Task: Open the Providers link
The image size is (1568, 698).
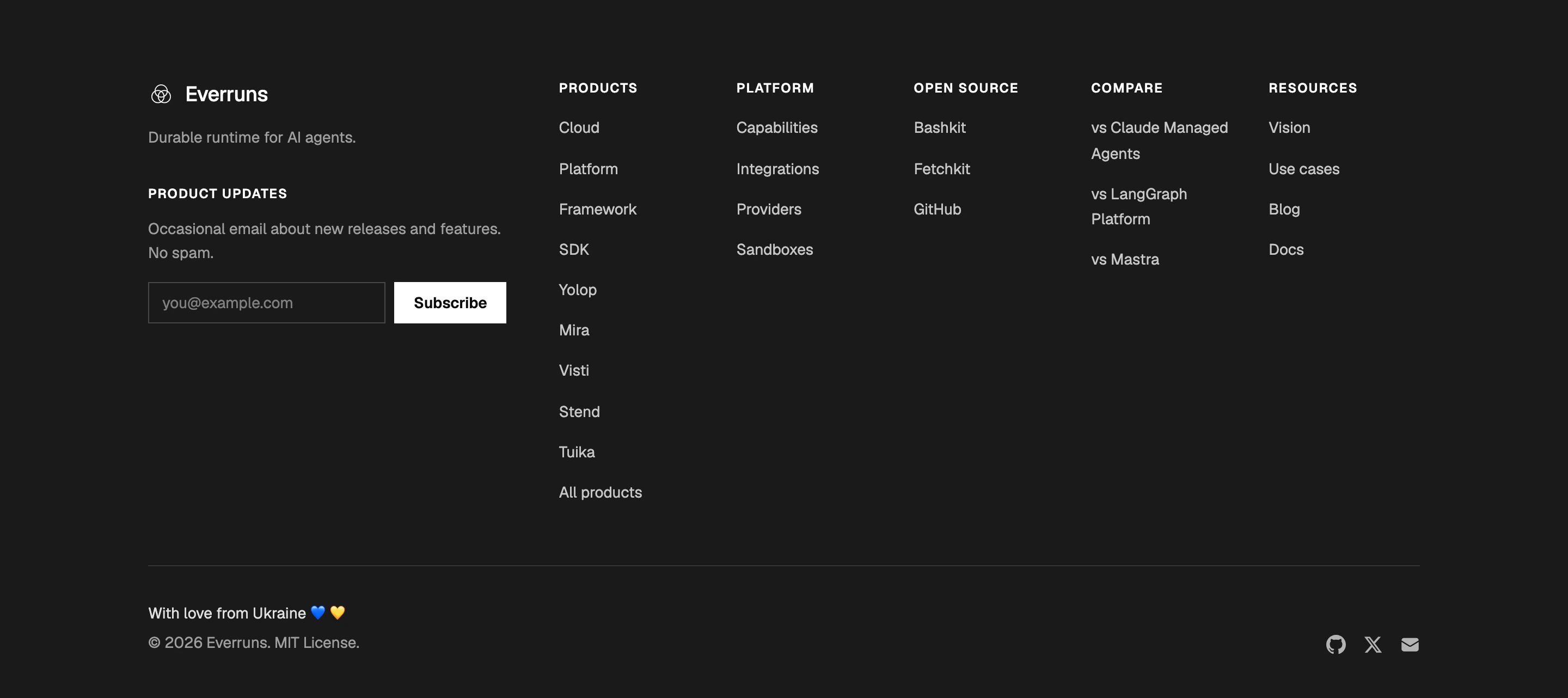Action: pyautogui.click(x=768, y=209)
